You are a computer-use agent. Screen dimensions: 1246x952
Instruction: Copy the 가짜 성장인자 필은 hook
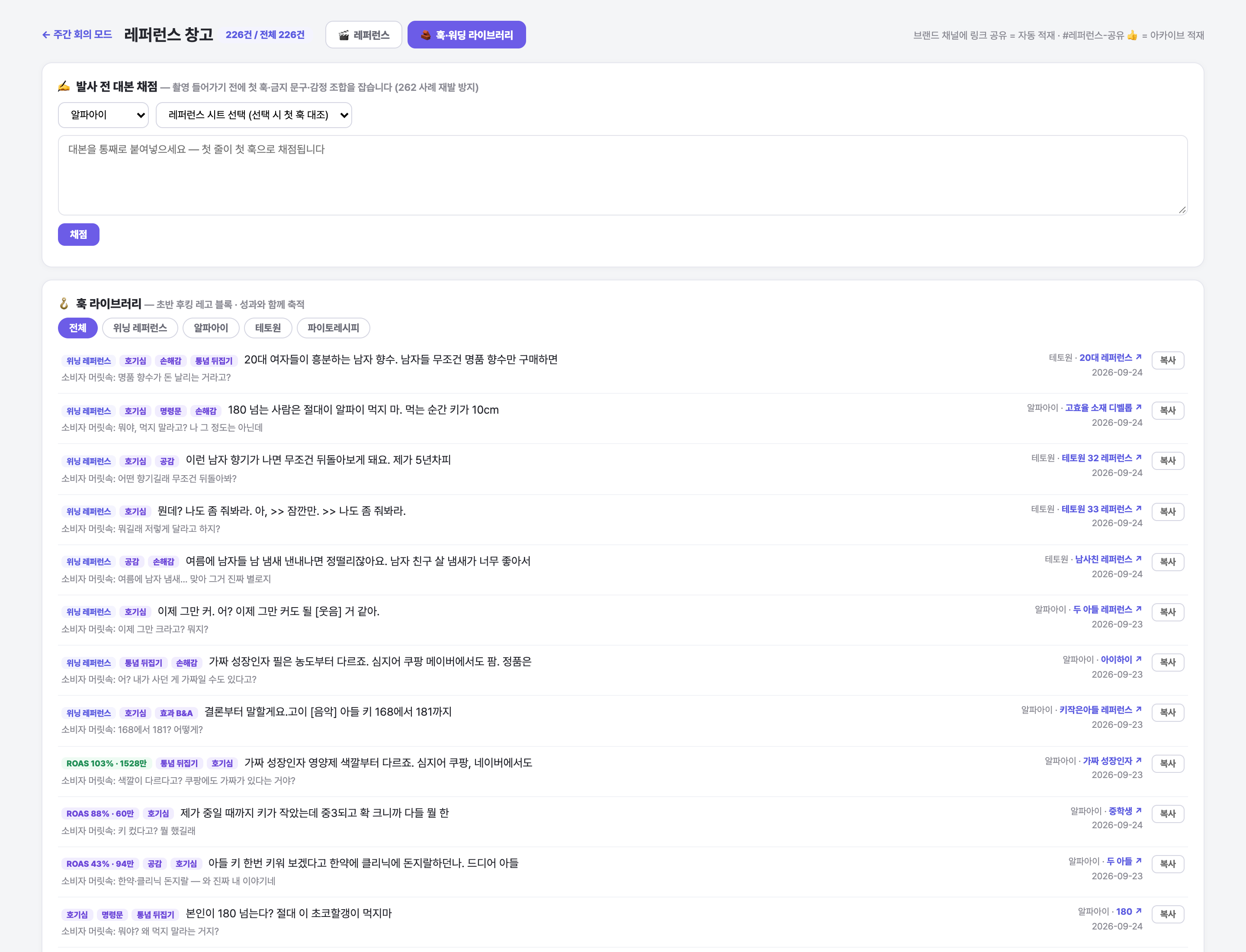pyautogui.click(x=1168, y=663)
